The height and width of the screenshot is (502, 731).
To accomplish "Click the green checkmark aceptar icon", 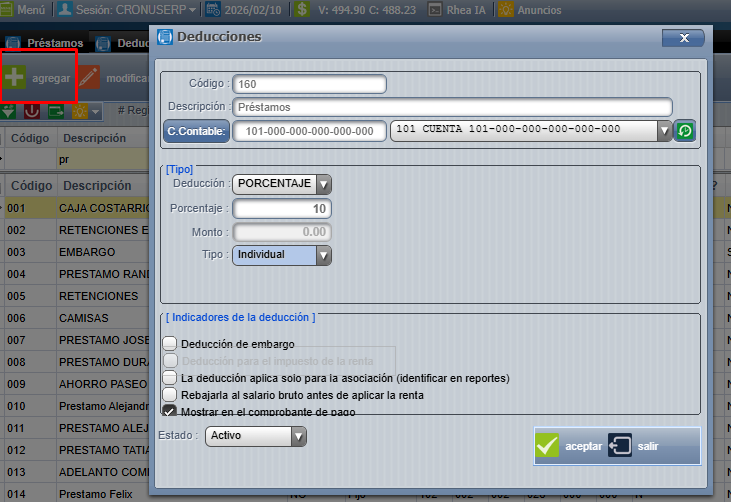I will tap(547, 446).
